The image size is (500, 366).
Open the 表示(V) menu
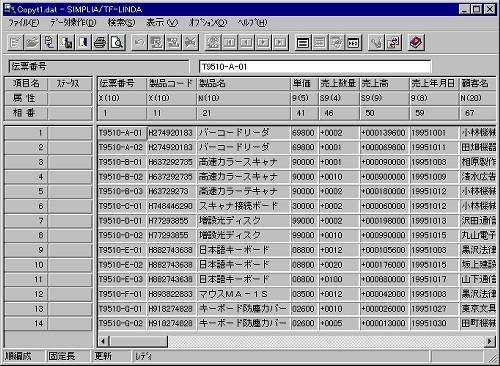162,23
